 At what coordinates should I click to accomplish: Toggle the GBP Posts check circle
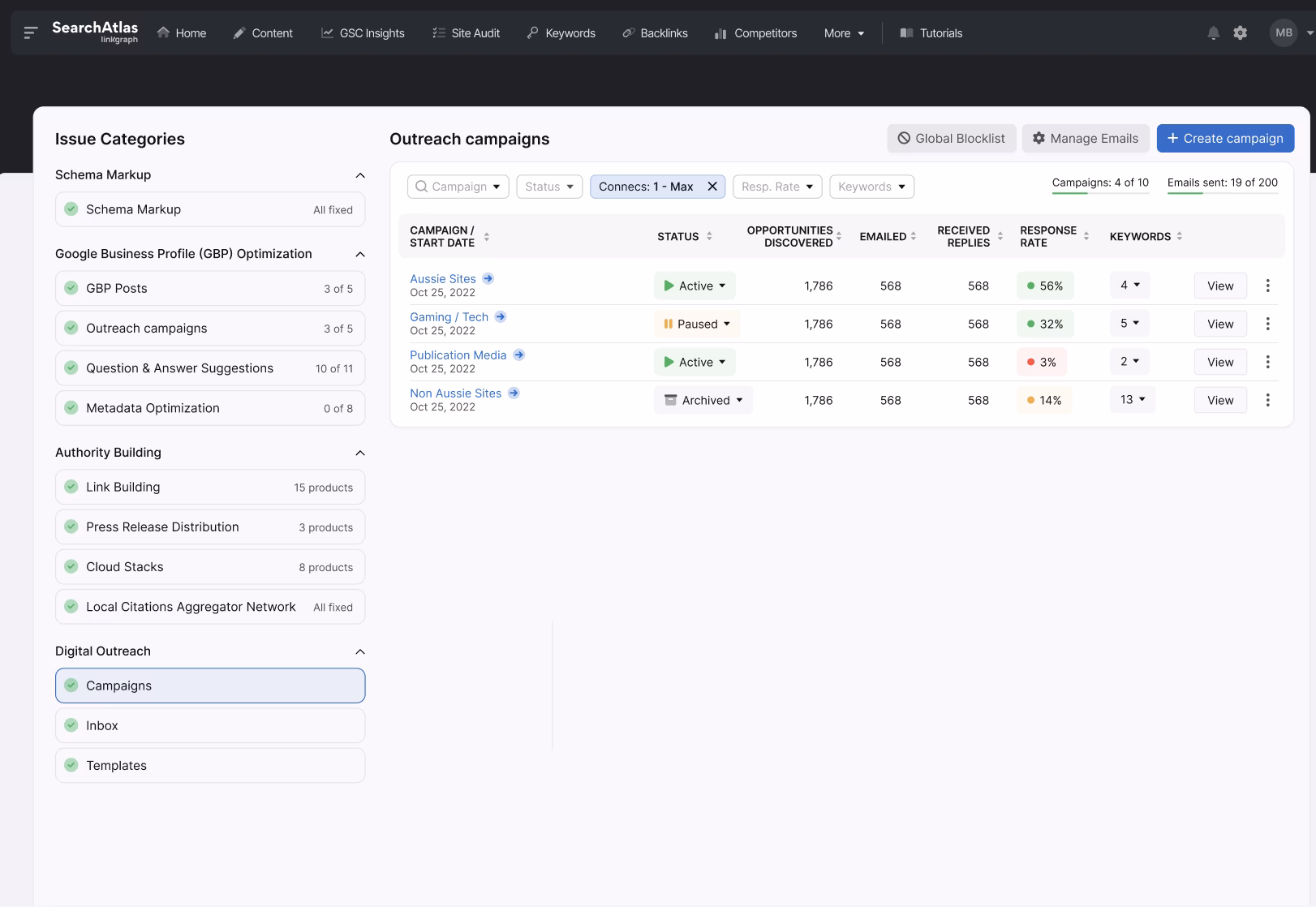[71, 288]
